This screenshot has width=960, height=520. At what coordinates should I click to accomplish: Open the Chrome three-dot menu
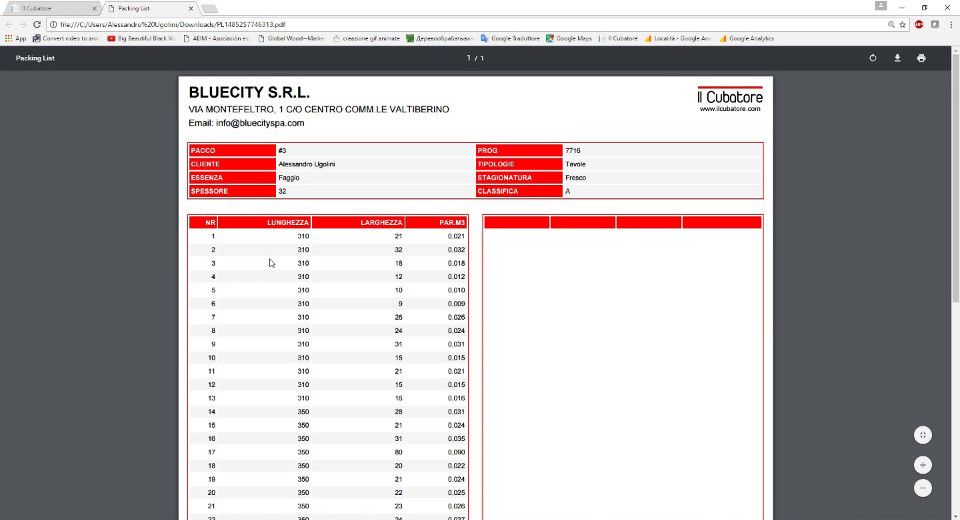coord(951,24)
